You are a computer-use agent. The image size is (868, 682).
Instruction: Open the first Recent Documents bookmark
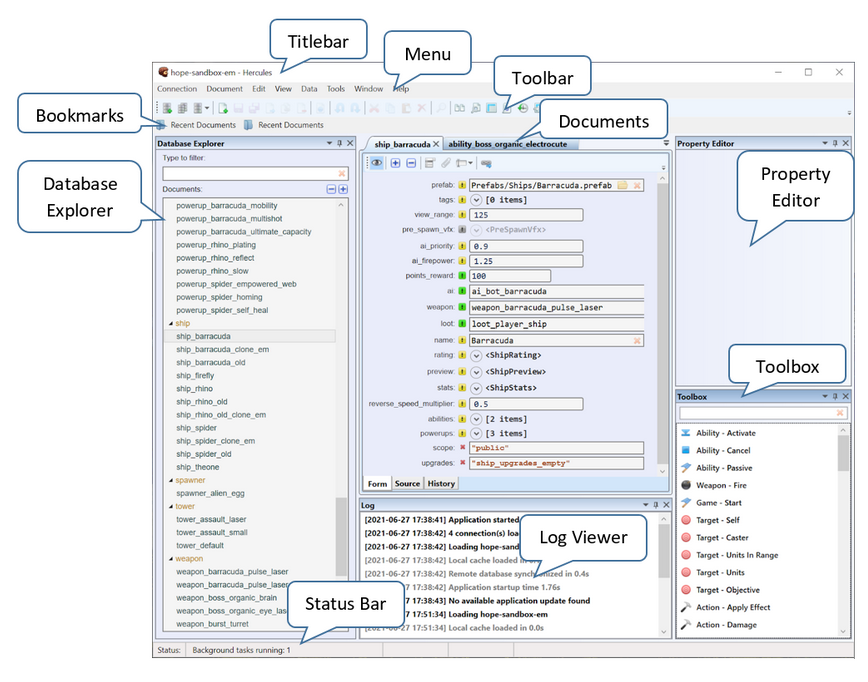pyautogui.click(x=198, y=125)
